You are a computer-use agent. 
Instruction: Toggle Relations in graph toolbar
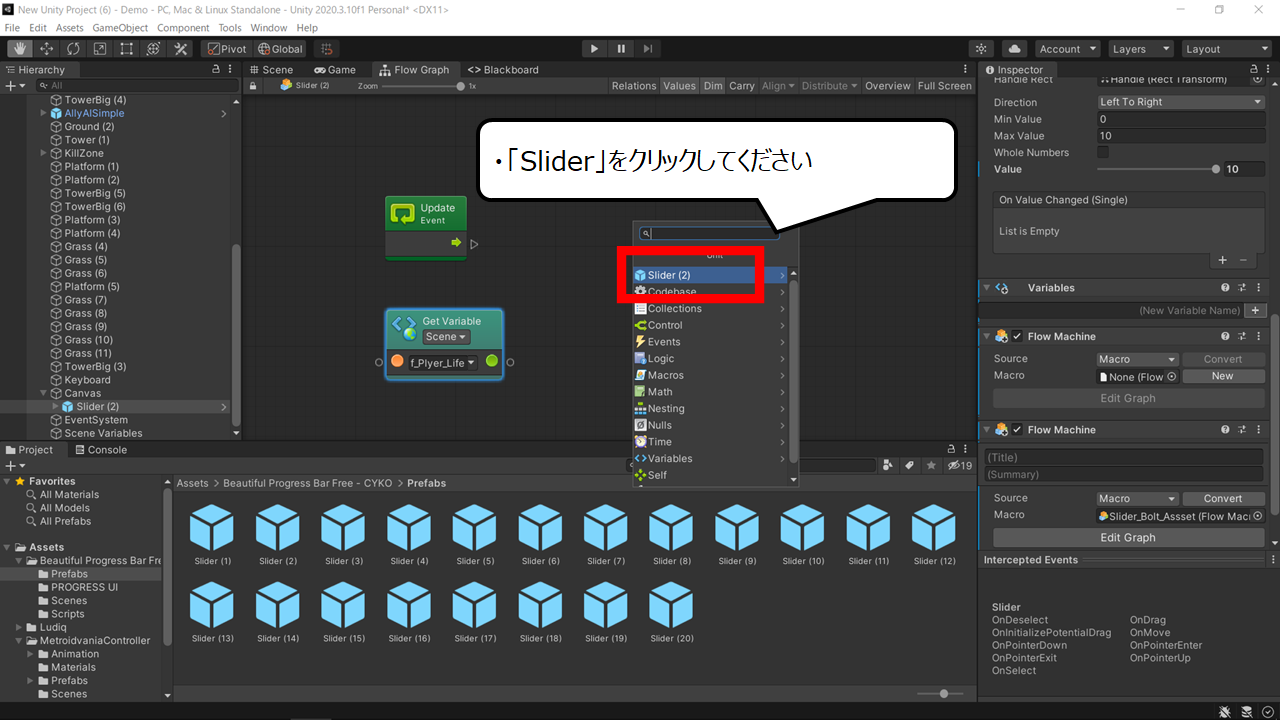pyautogui.click(x=634, y=86)
